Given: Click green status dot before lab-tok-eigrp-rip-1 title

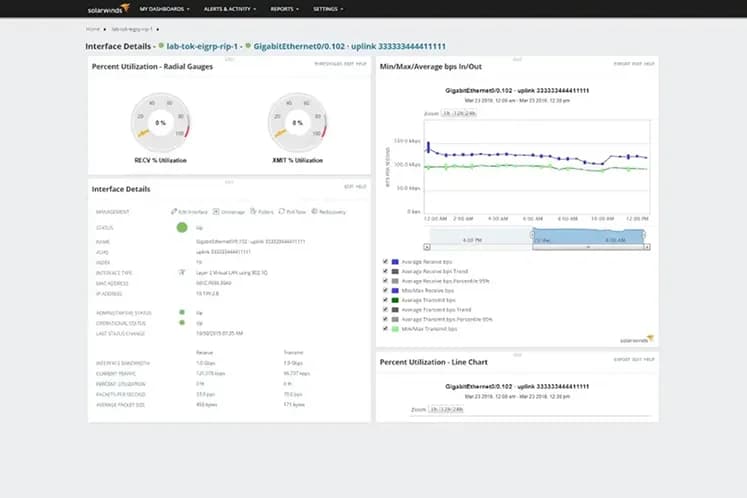Looking at the screenshot, I should tap(161, 46).
